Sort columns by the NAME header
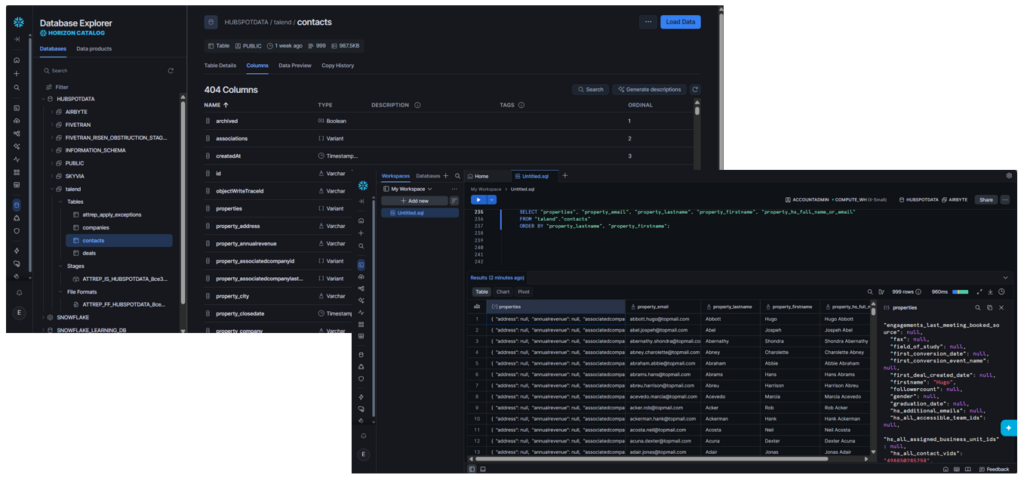Image resolution: width=1024 pixels, height=481 pixels. coord(216,105)
